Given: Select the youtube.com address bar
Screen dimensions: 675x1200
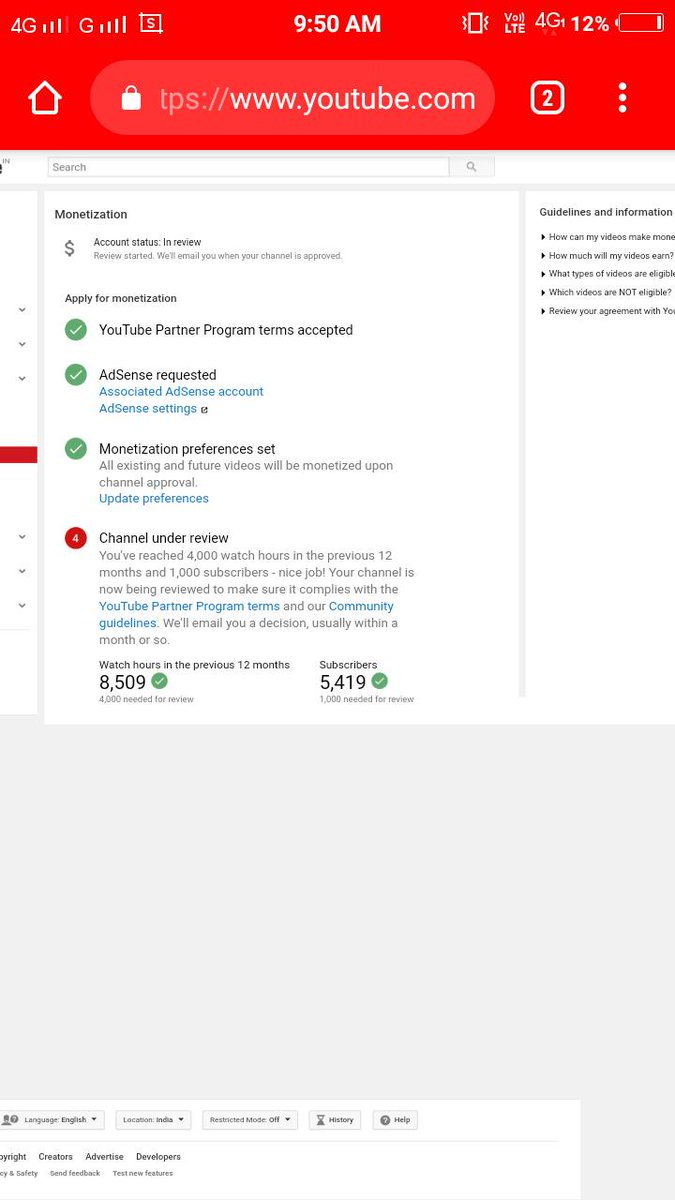Looking at the screenshot, I should tap(292, 98).
